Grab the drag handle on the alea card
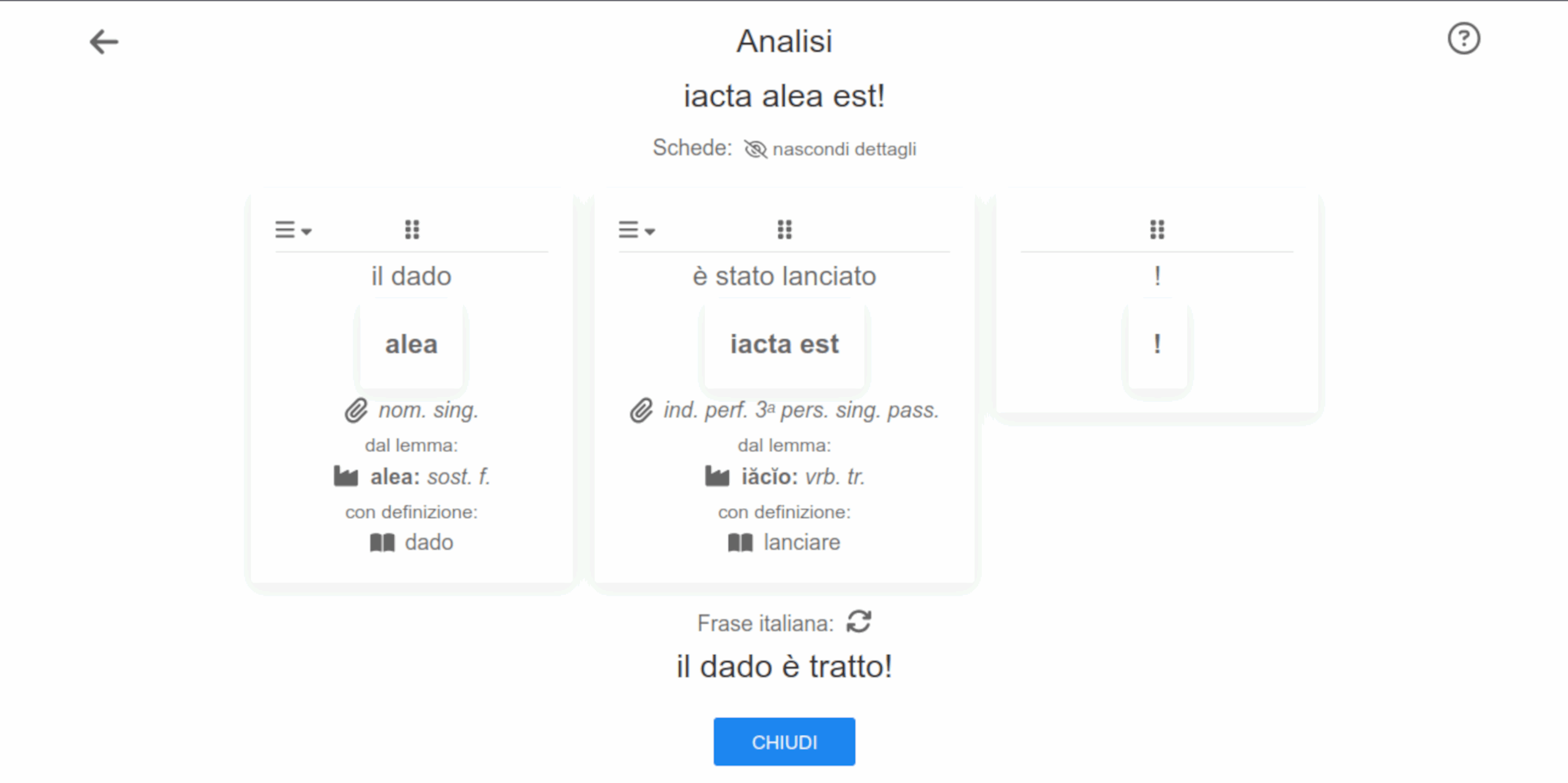This screenshot has height=783, width=1568. [412, 230]
